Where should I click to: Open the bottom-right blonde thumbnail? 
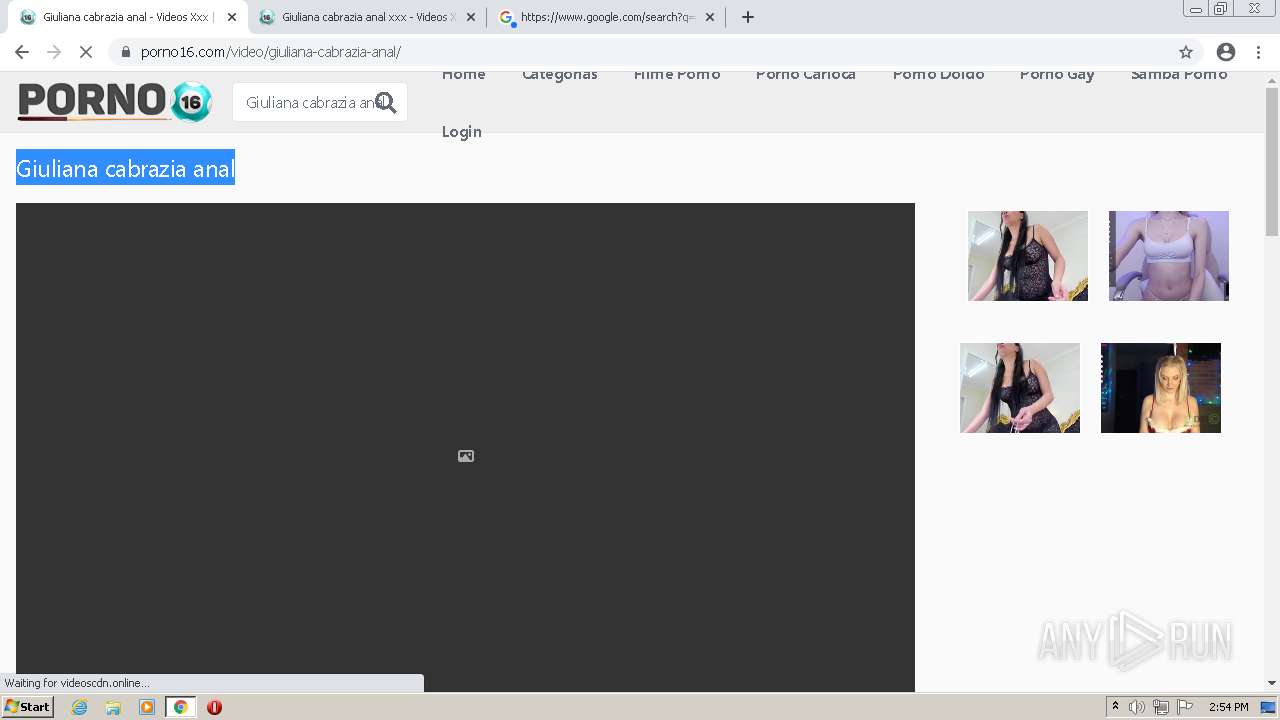[x=1161, y=388]
